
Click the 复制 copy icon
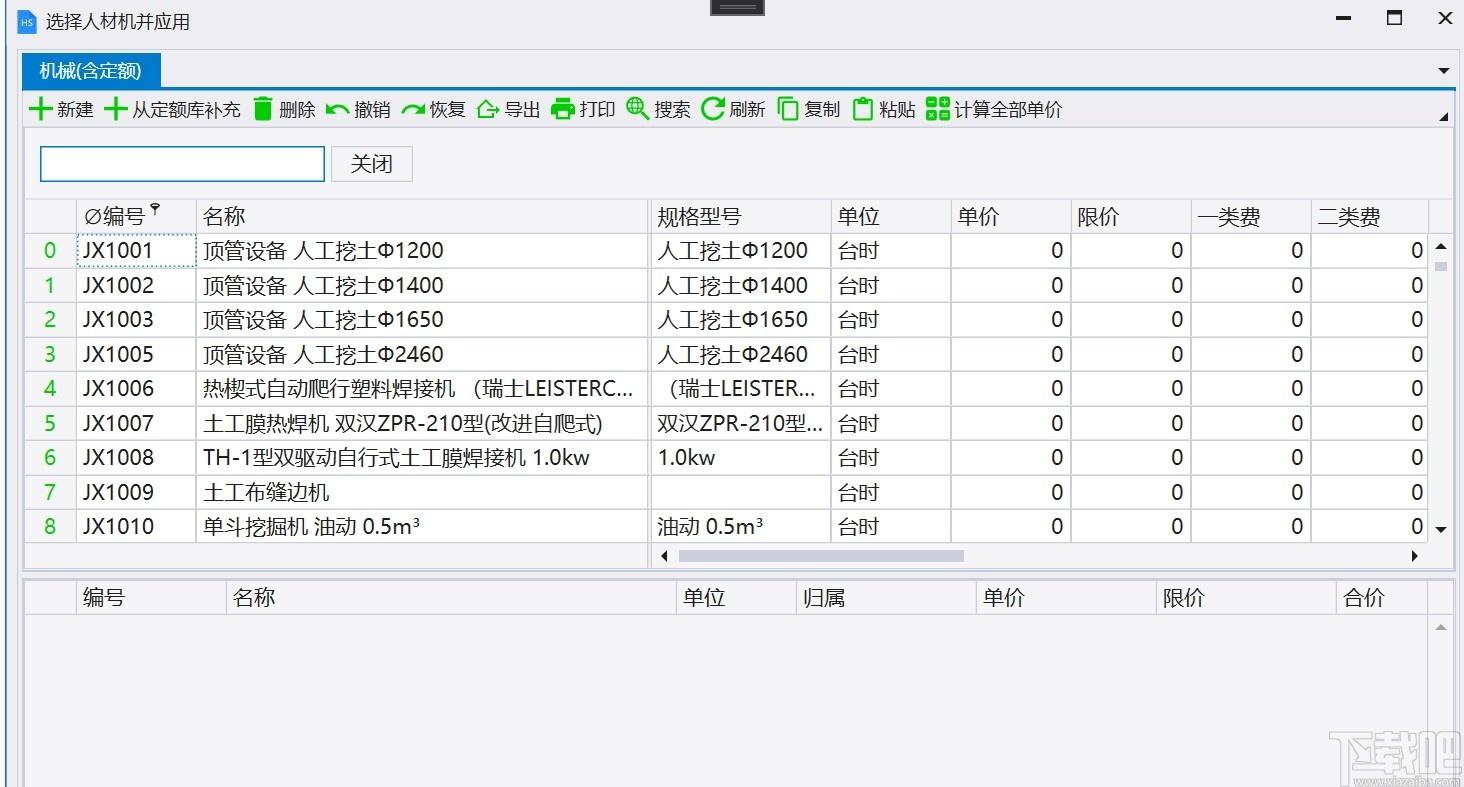788,109
